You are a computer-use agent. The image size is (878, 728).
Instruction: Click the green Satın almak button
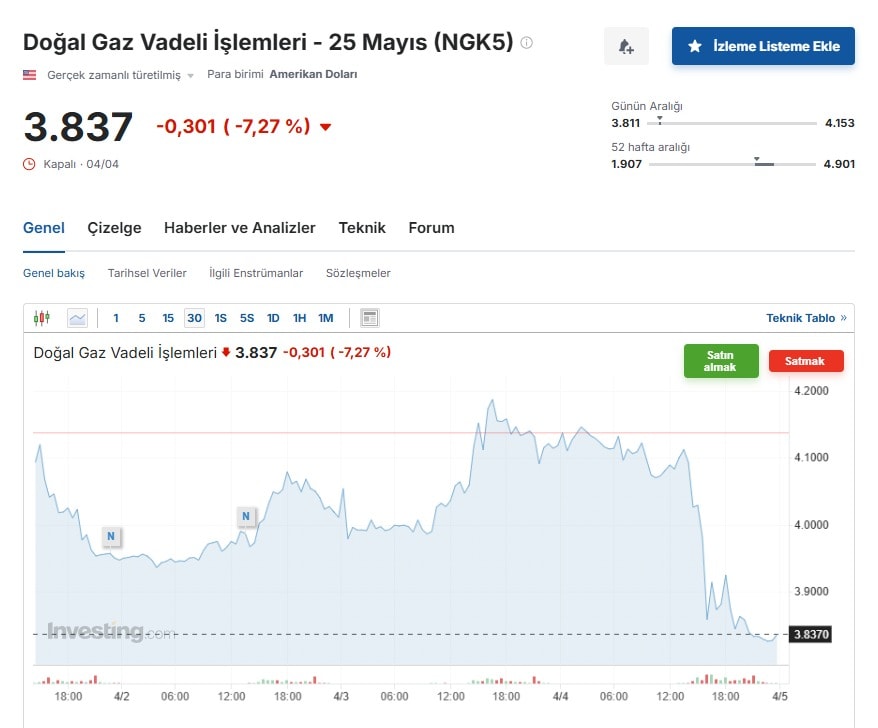tap(720, 361)
